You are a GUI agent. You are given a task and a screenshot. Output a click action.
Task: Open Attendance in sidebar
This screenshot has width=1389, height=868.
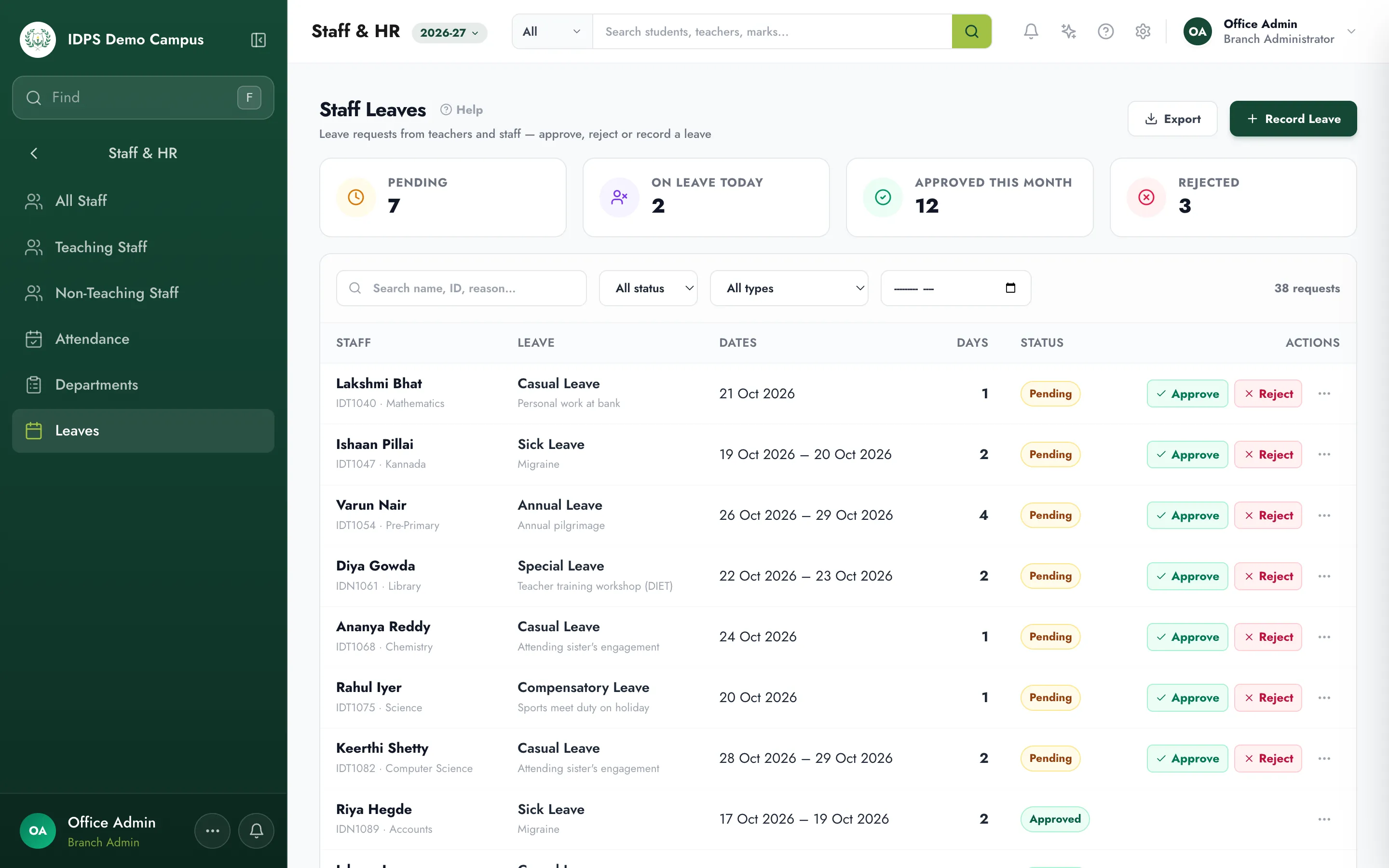point(143,339)
